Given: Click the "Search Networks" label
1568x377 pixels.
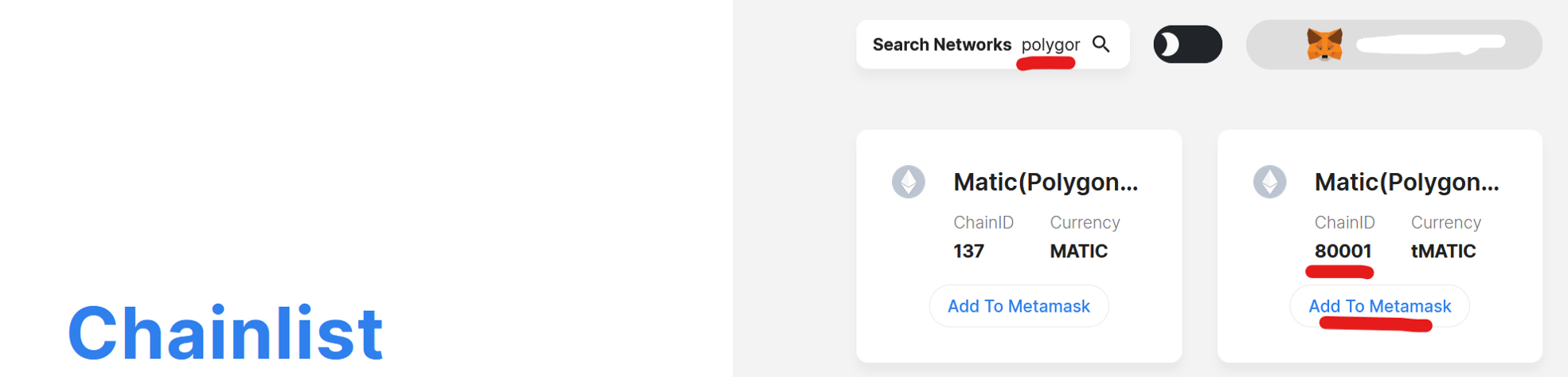Looking at the screenshot, I should coord(941,45).
